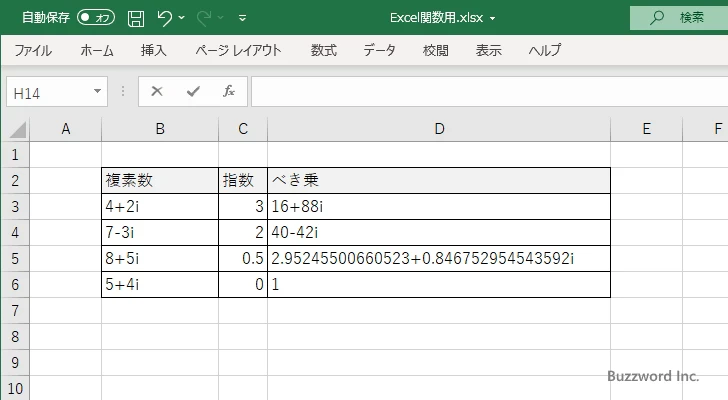
Task: Select exponent cell with value 2
Action: click(x=243, y=232)
